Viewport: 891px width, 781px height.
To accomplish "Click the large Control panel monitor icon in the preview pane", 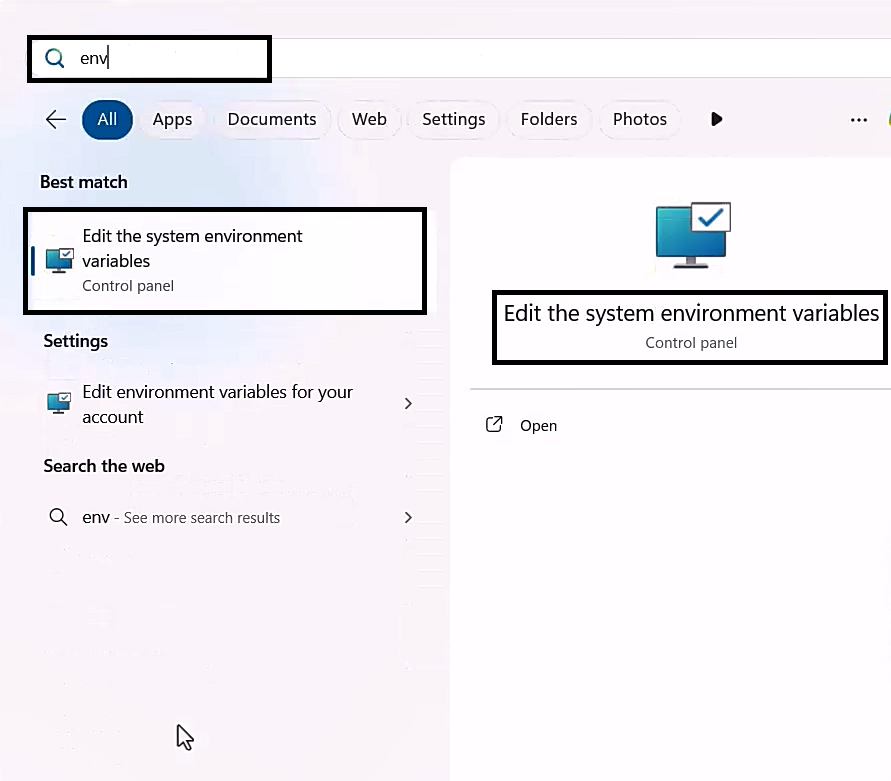I will click(x=693, y=234).
